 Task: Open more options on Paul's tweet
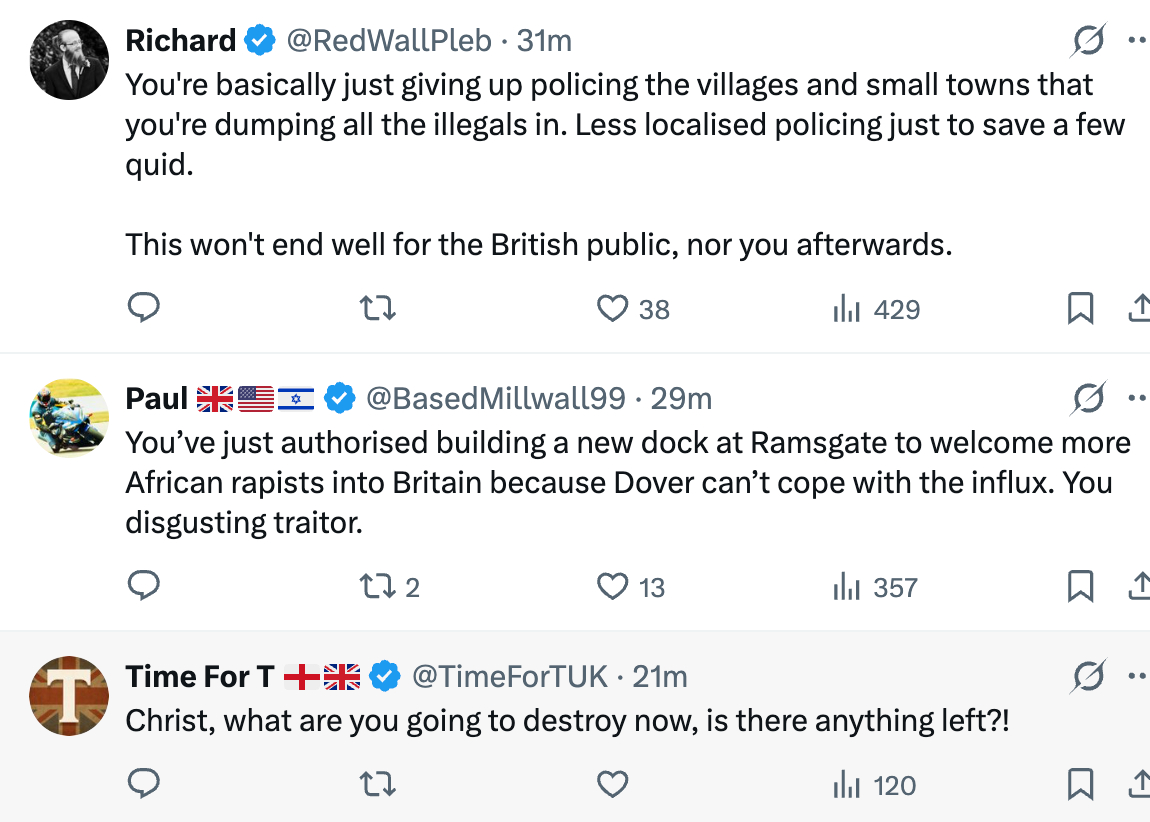pos(1137,398)
